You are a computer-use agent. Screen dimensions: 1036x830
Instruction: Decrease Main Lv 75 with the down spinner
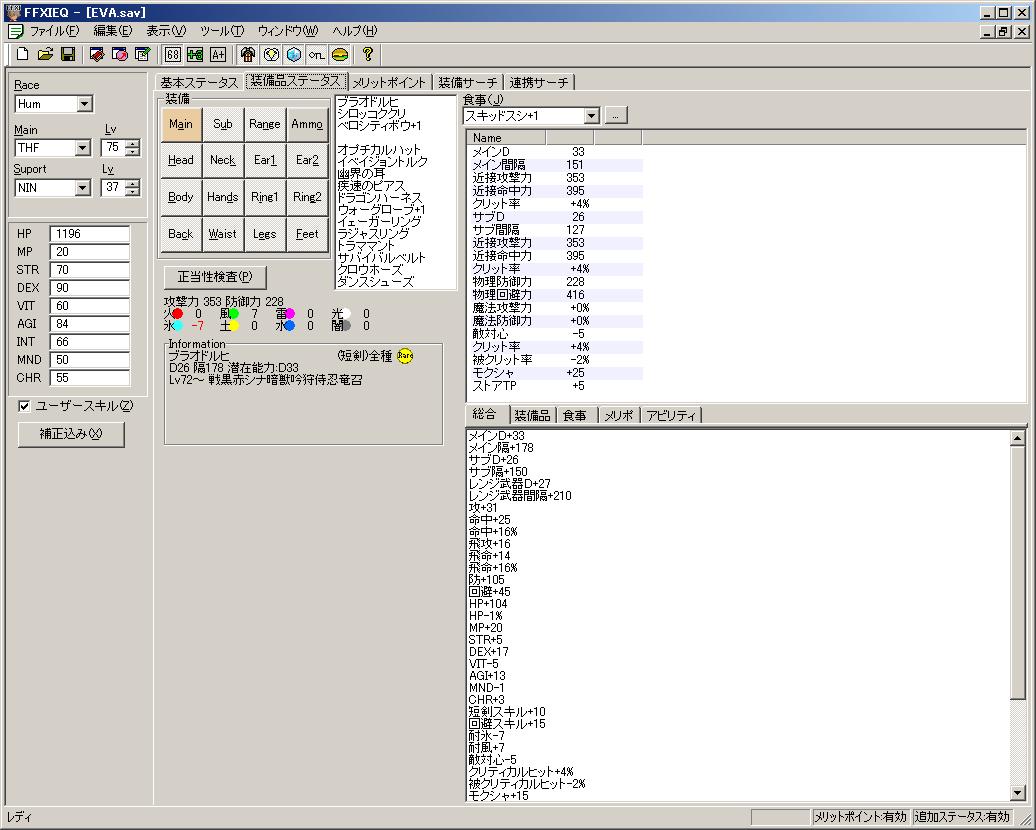(x=133, y=152)
